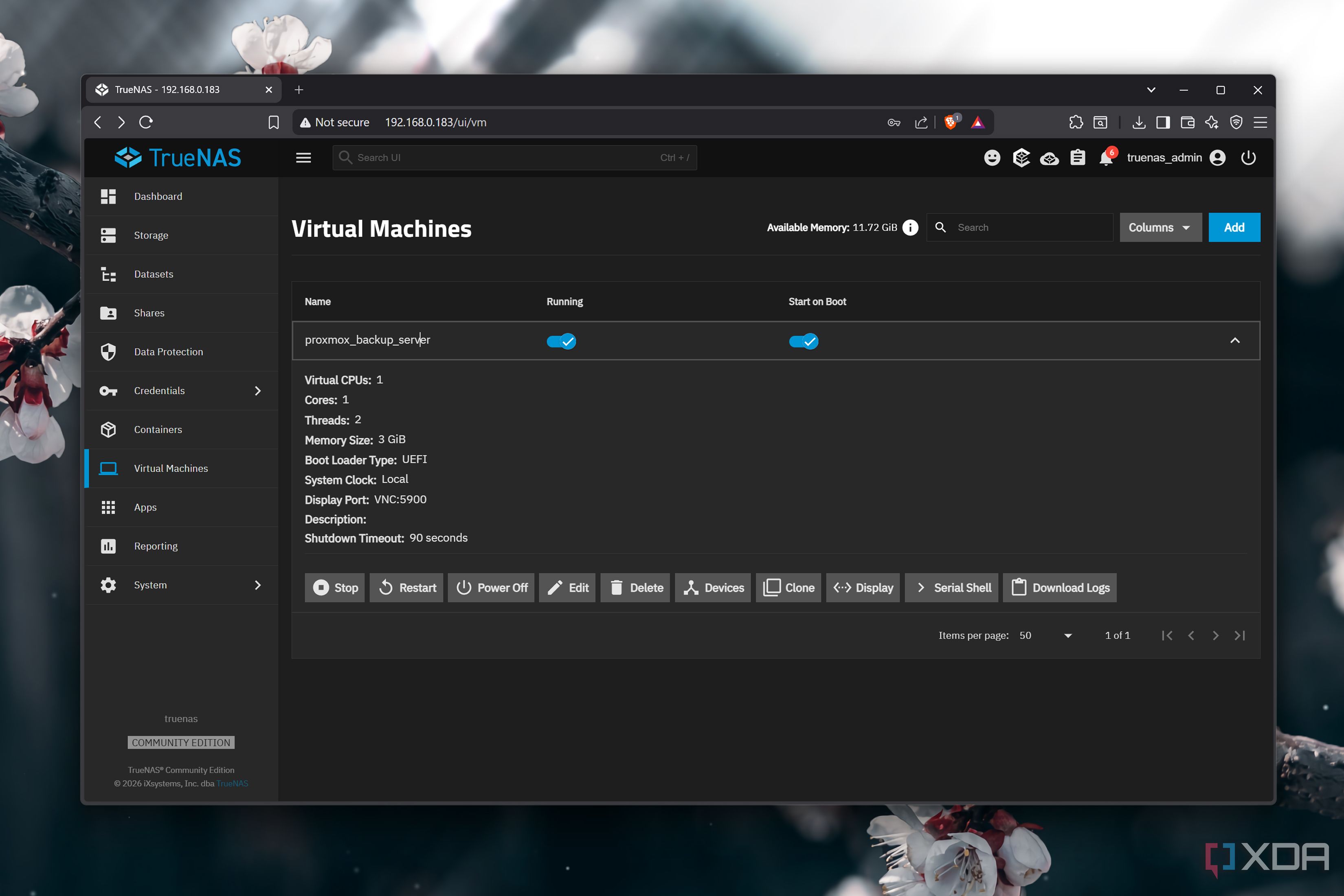Open Datasets in the sidebar

[182, 274]
